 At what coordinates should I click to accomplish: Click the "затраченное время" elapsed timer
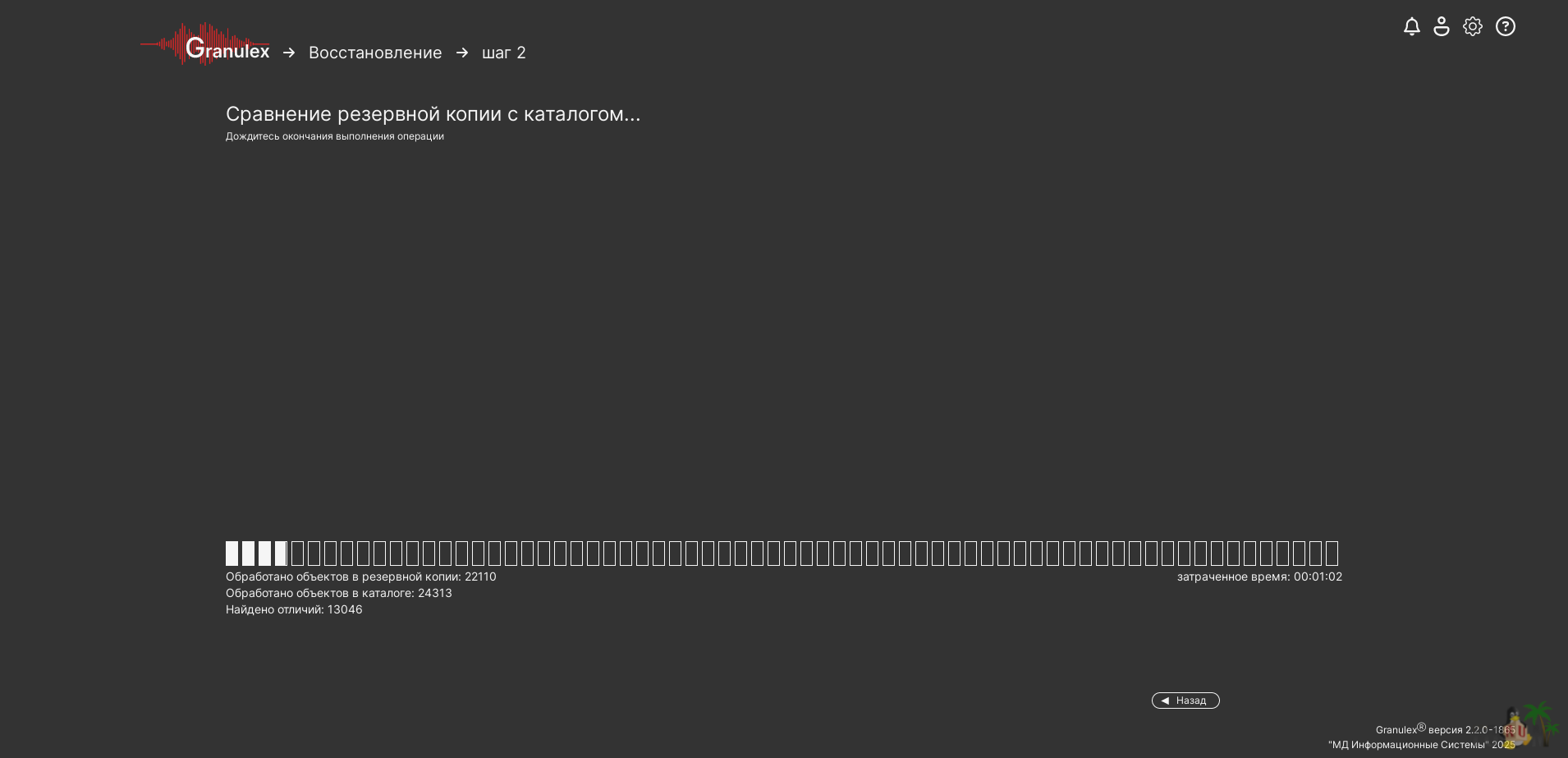1259,577
